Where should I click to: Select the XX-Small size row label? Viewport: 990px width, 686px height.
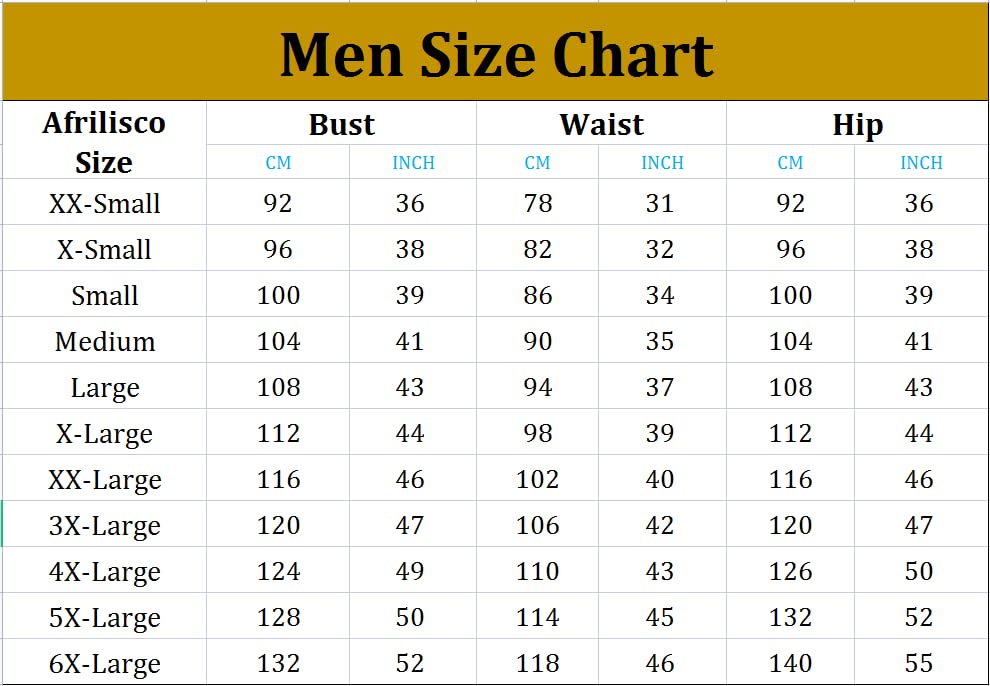pyautogui.click(x=104, y=204)
